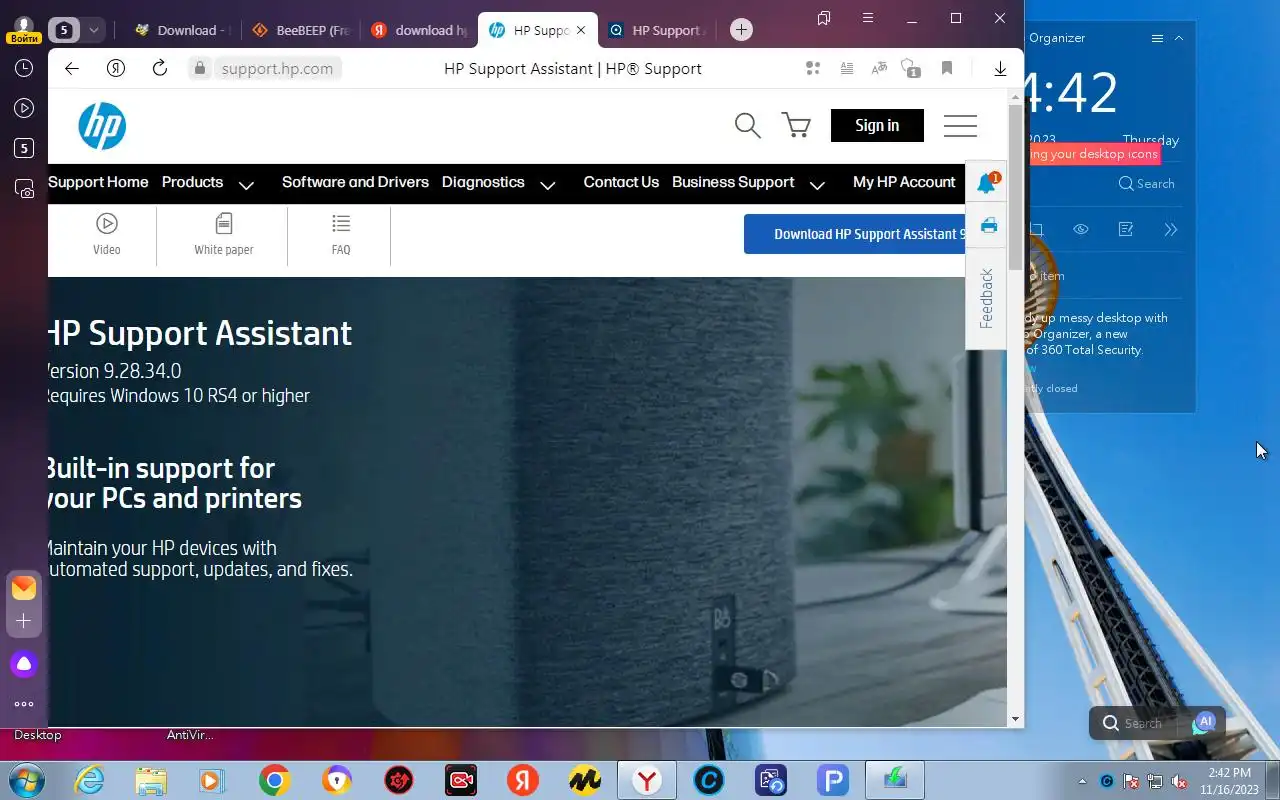Screen dimensions: 1280x800
Task: Open the shopping cart icon
Action: (x=796, y=125)
